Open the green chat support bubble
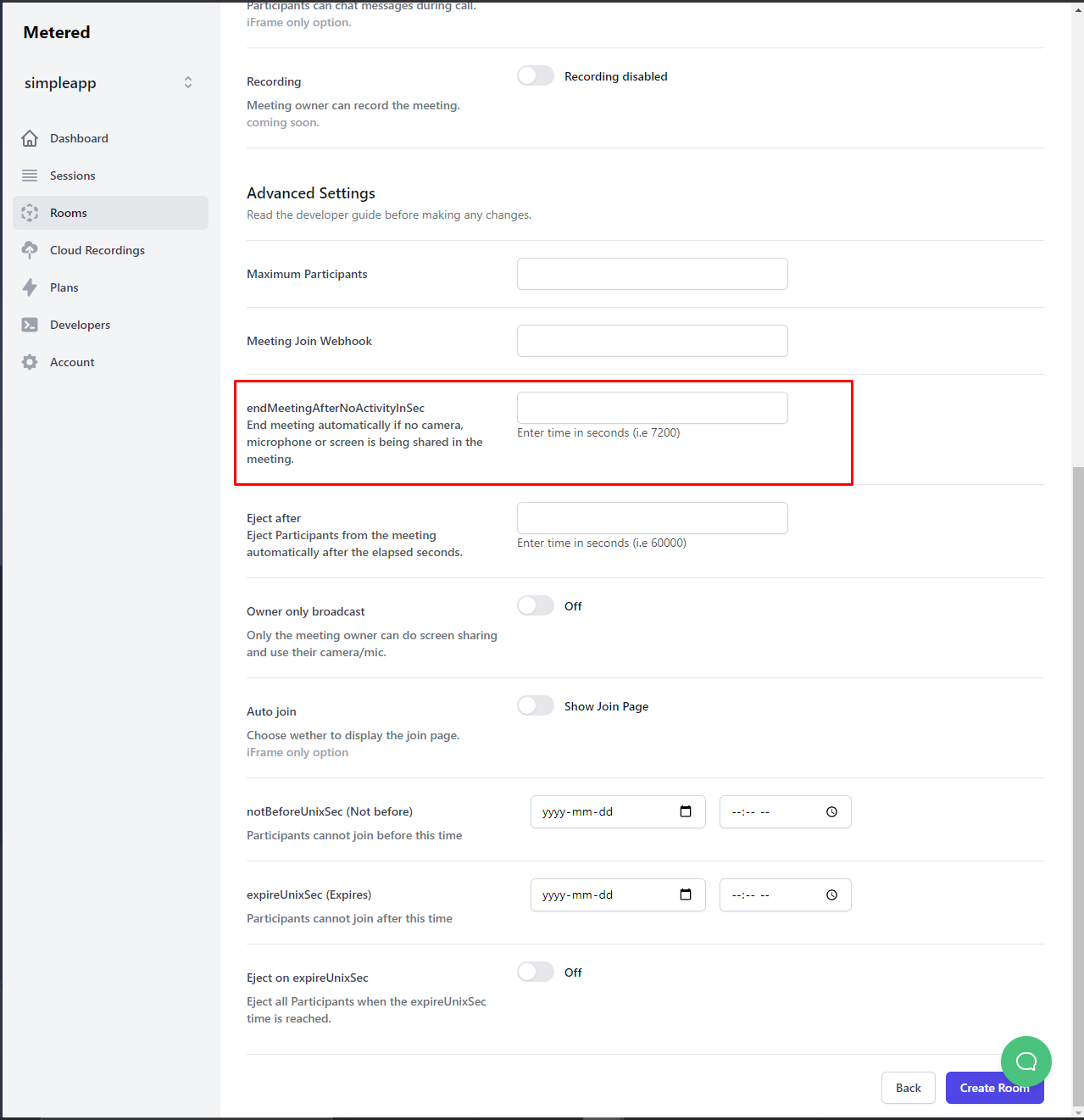 click(1026, 1061)
